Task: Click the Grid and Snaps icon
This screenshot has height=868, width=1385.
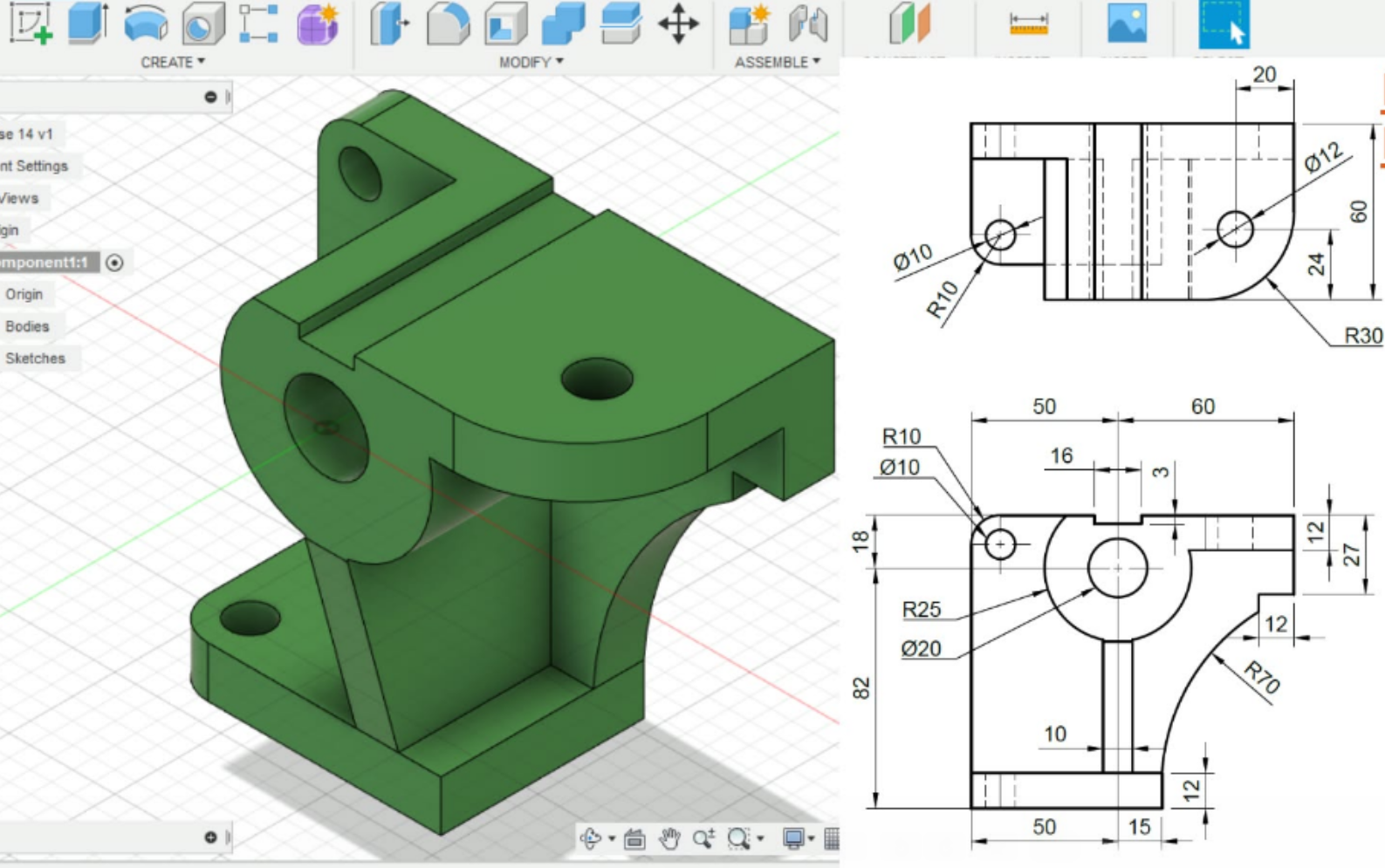Action: [x=832, y=839]
